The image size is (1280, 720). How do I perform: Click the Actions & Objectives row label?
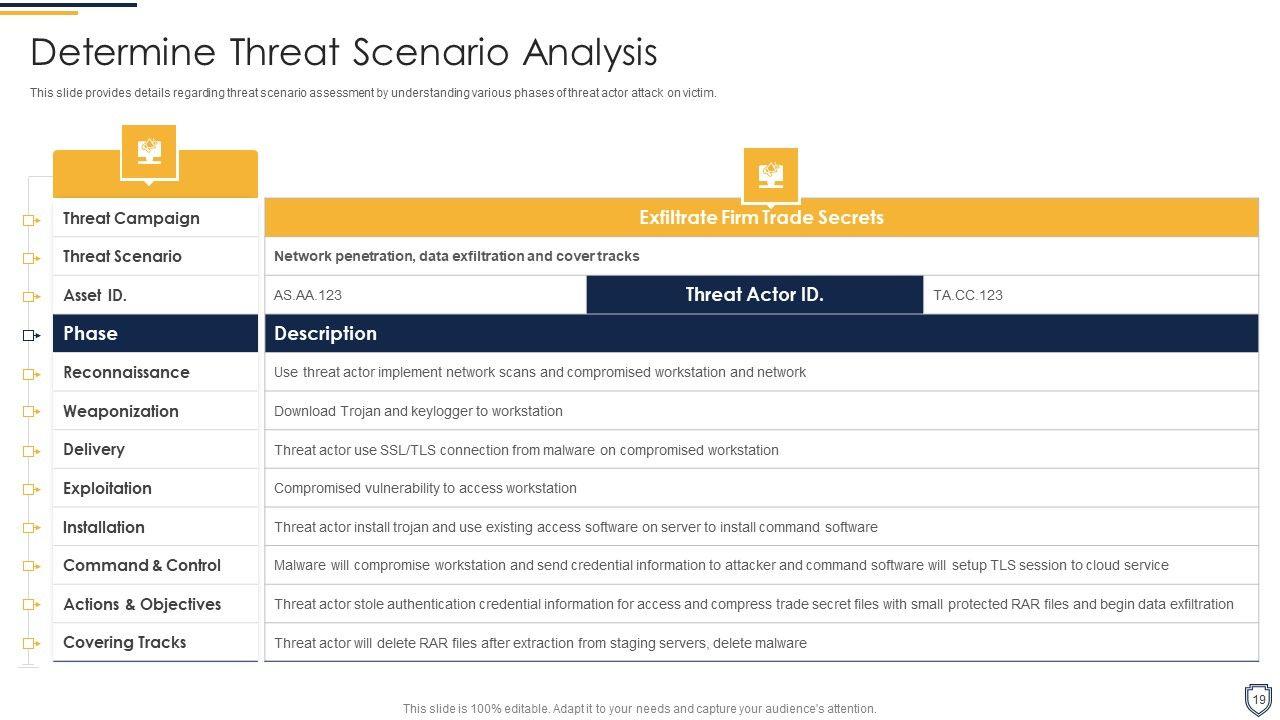click(x=142, y=605)
